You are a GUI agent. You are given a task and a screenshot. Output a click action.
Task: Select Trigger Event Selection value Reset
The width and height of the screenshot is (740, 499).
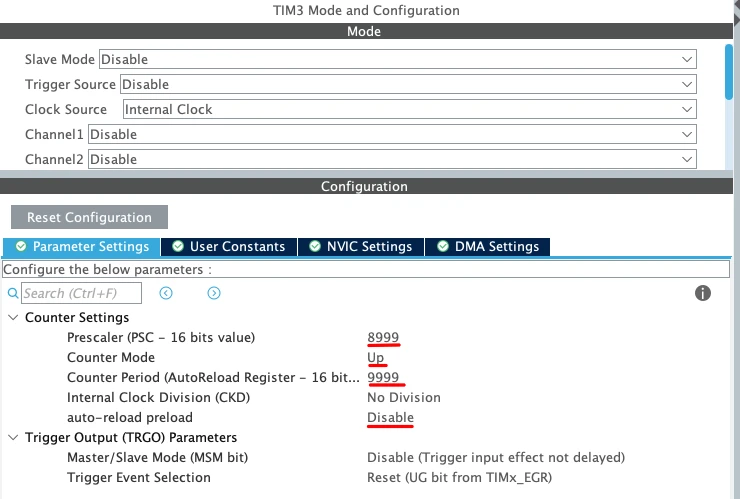460,477
